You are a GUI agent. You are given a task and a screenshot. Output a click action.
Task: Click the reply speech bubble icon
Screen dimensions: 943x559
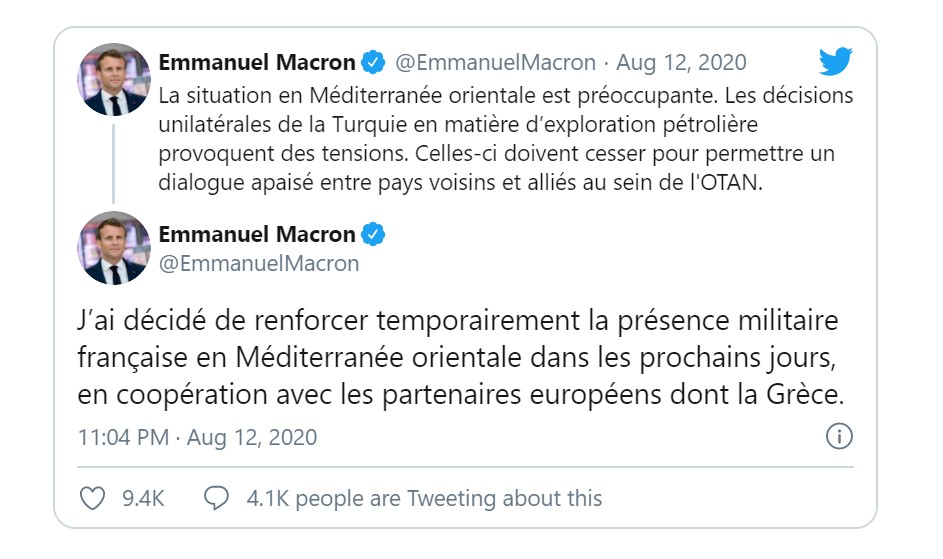point(216,498)
